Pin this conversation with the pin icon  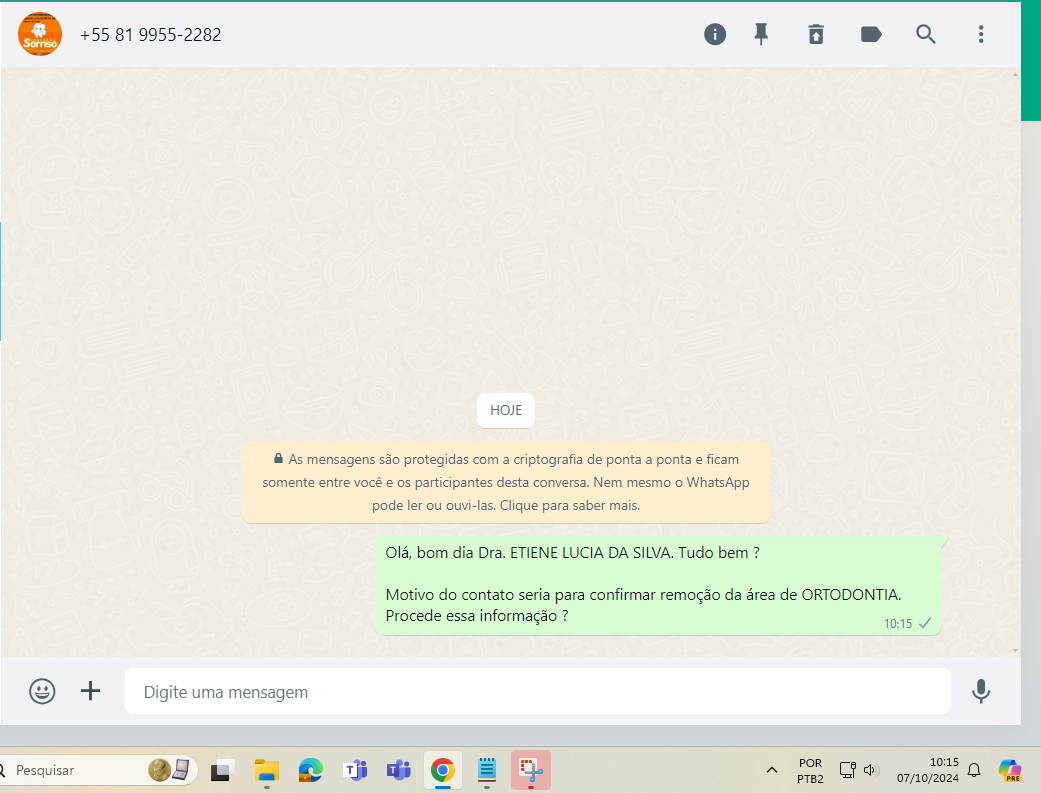(x=761, y=34)
